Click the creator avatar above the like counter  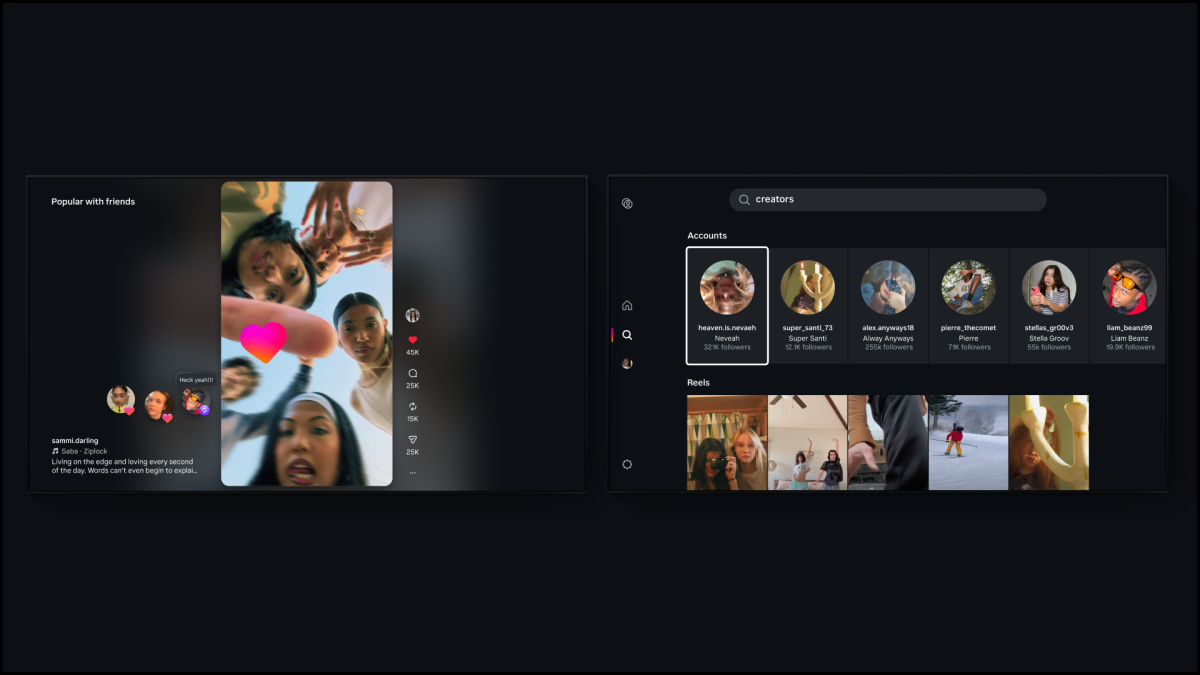412,313
